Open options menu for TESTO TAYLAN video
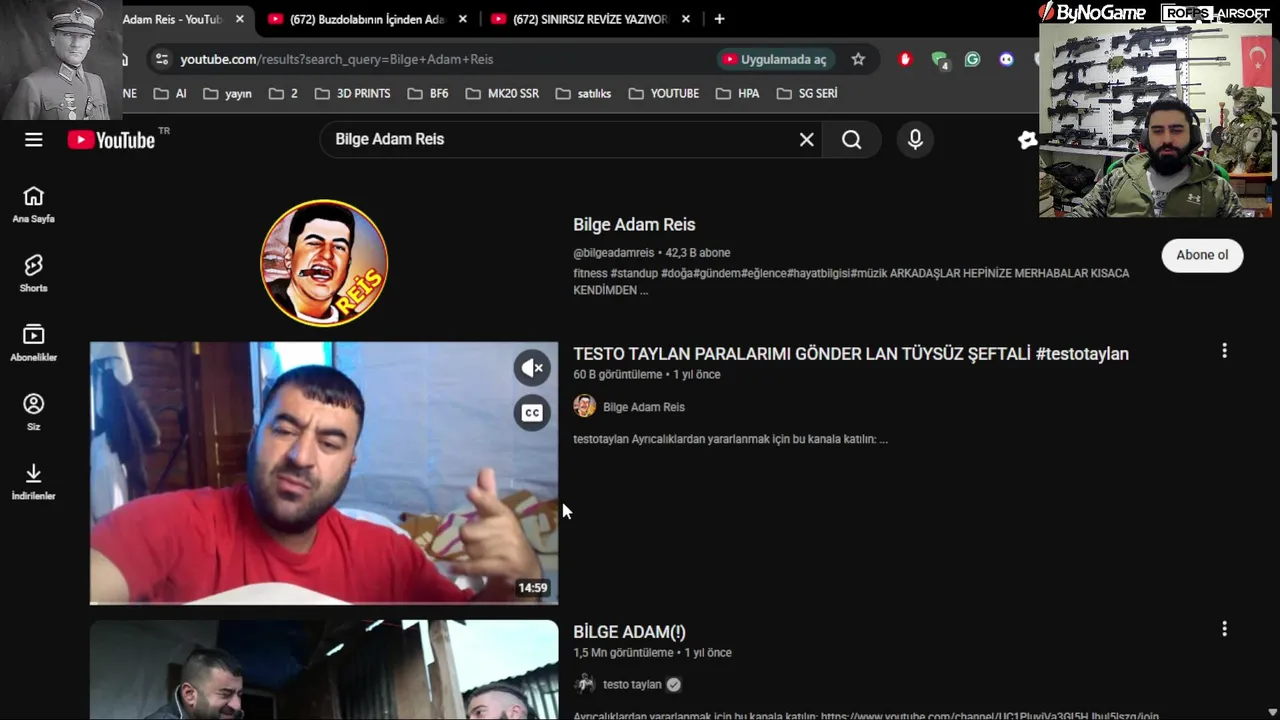 coord(1224,351)
